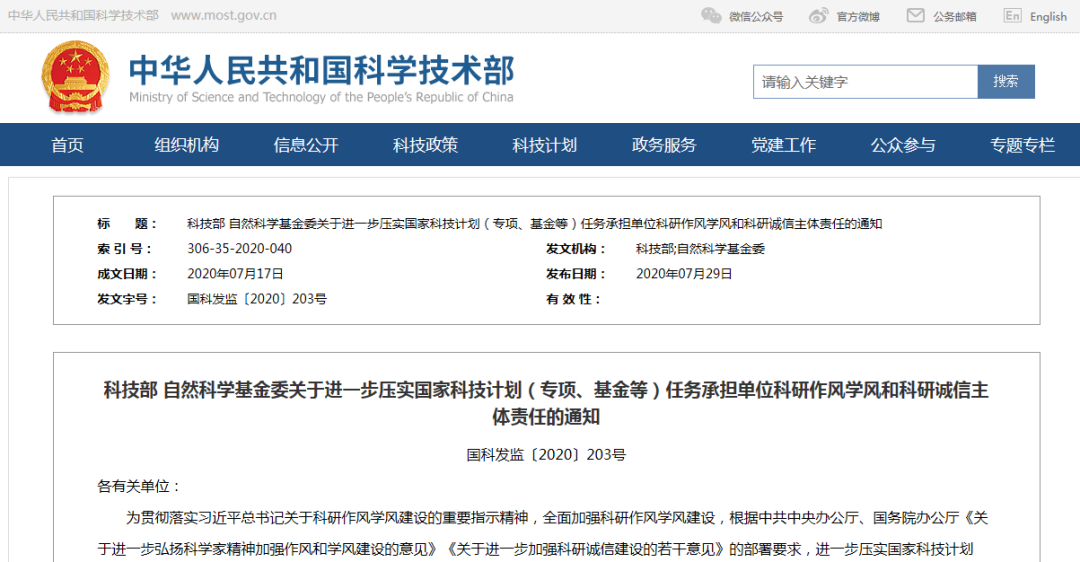Click the WeChat 微信公众号 icon
Screen dimensions: 1080x562
point(711,16)
